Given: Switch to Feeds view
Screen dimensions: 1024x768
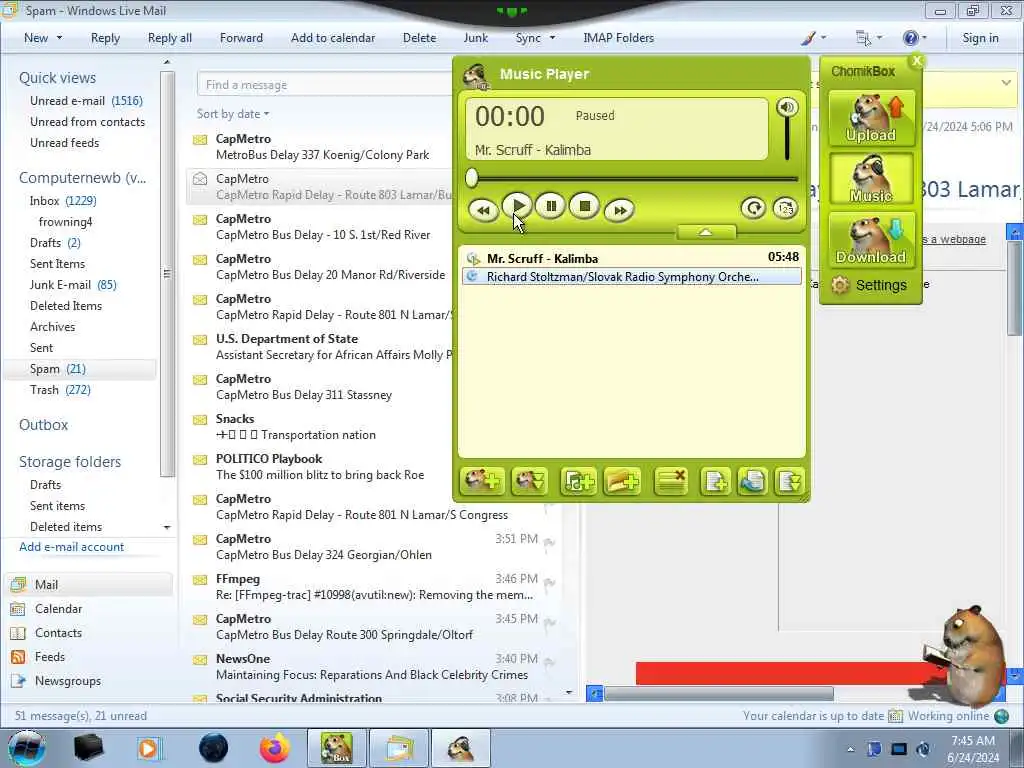Looking at the screenshot, I should [x=50, y=657].
